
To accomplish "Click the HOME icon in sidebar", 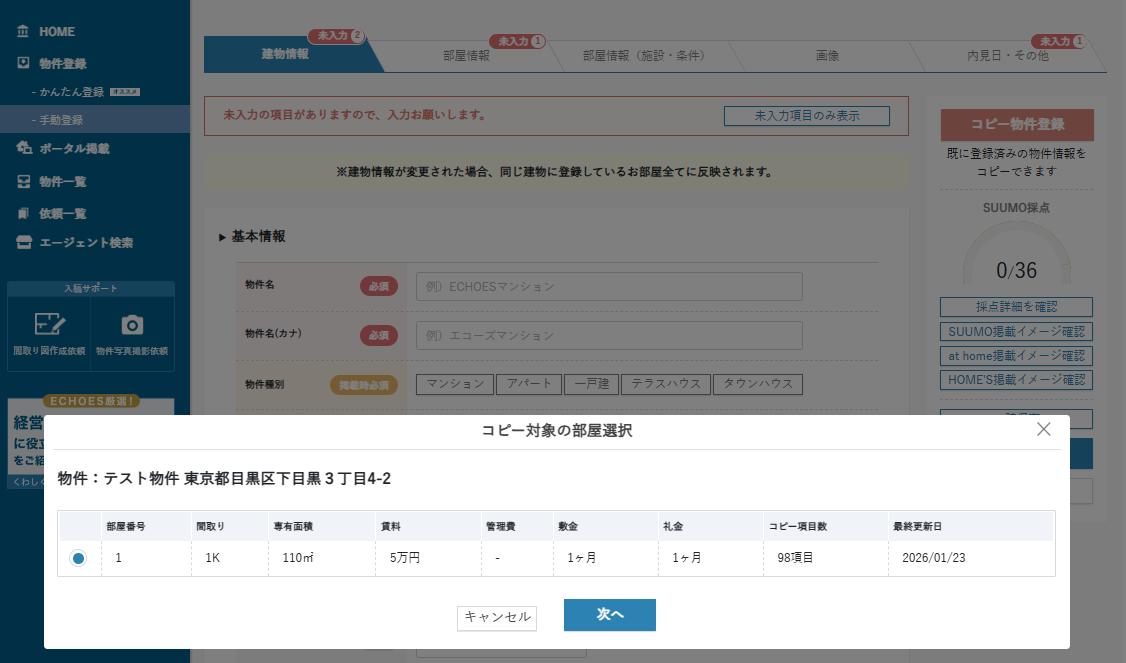I will pyautogui.click(x=23, y=32).
